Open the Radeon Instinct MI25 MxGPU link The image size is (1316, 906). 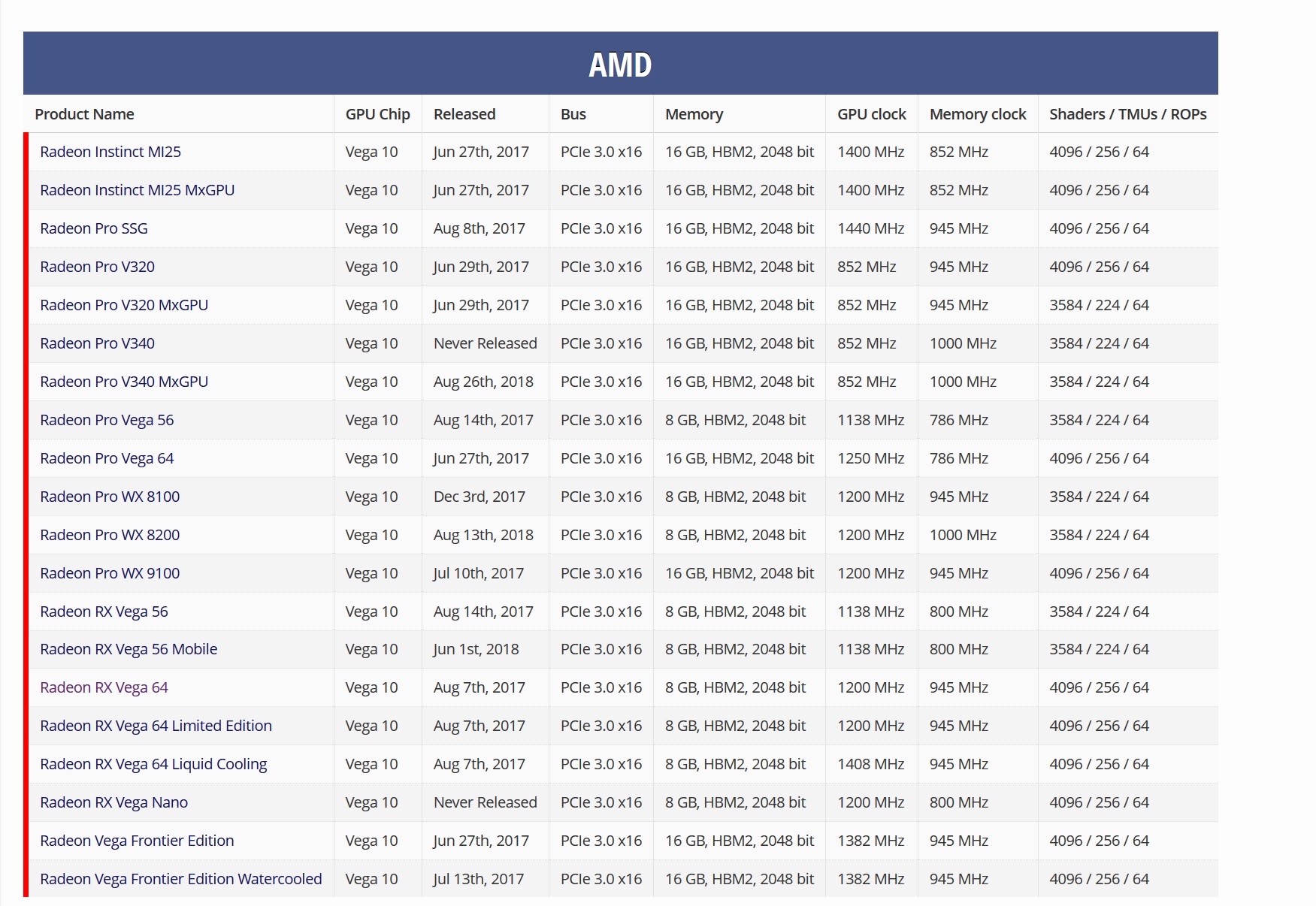138,190
